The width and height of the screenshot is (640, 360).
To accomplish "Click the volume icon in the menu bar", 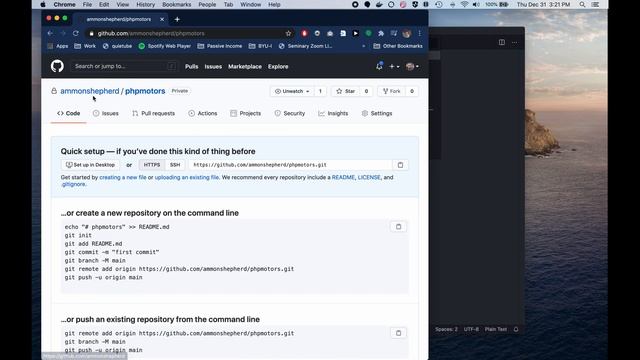I will [x=476, y=4].
